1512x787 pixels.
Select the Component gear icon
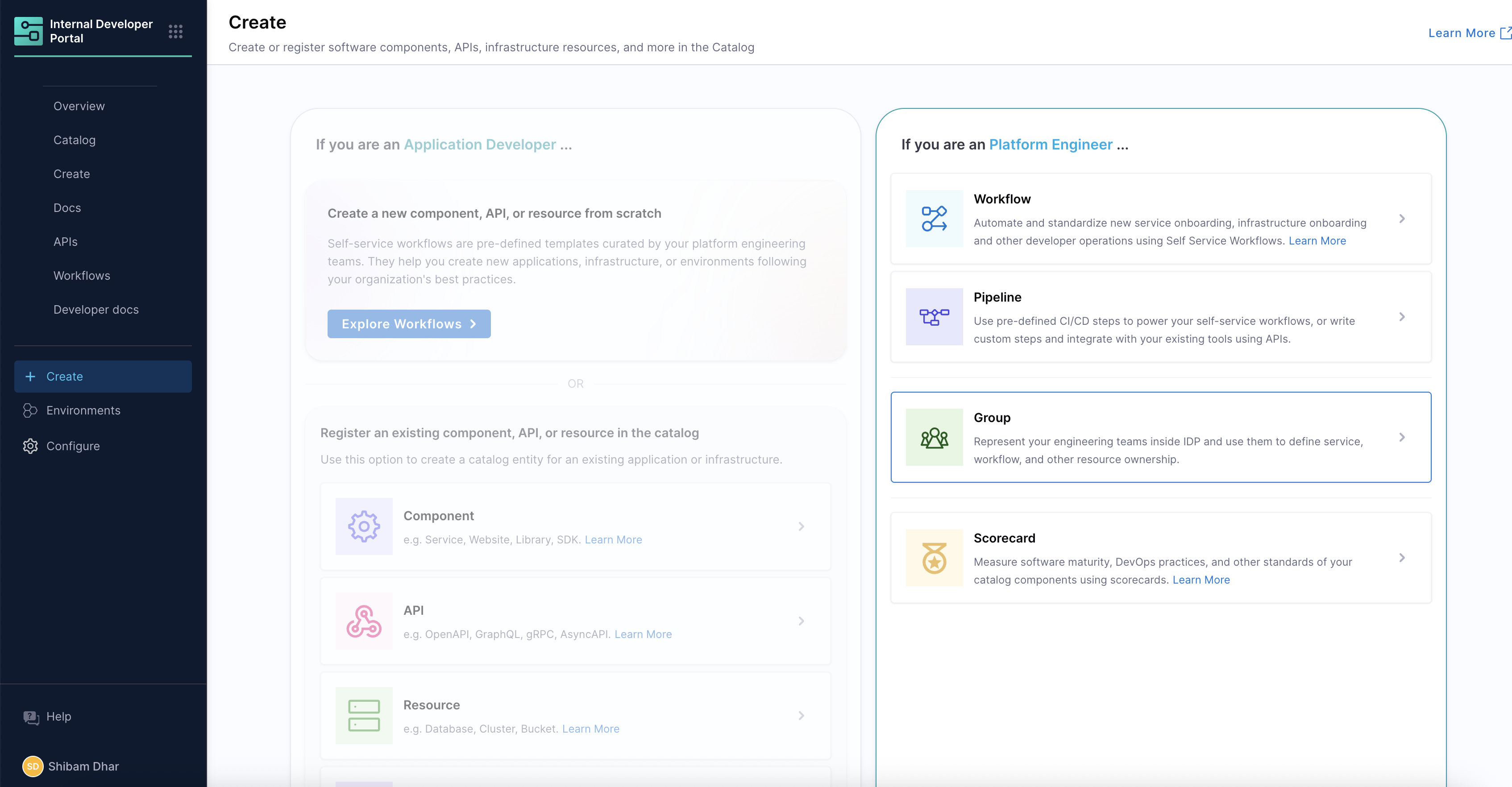[364, 526]
